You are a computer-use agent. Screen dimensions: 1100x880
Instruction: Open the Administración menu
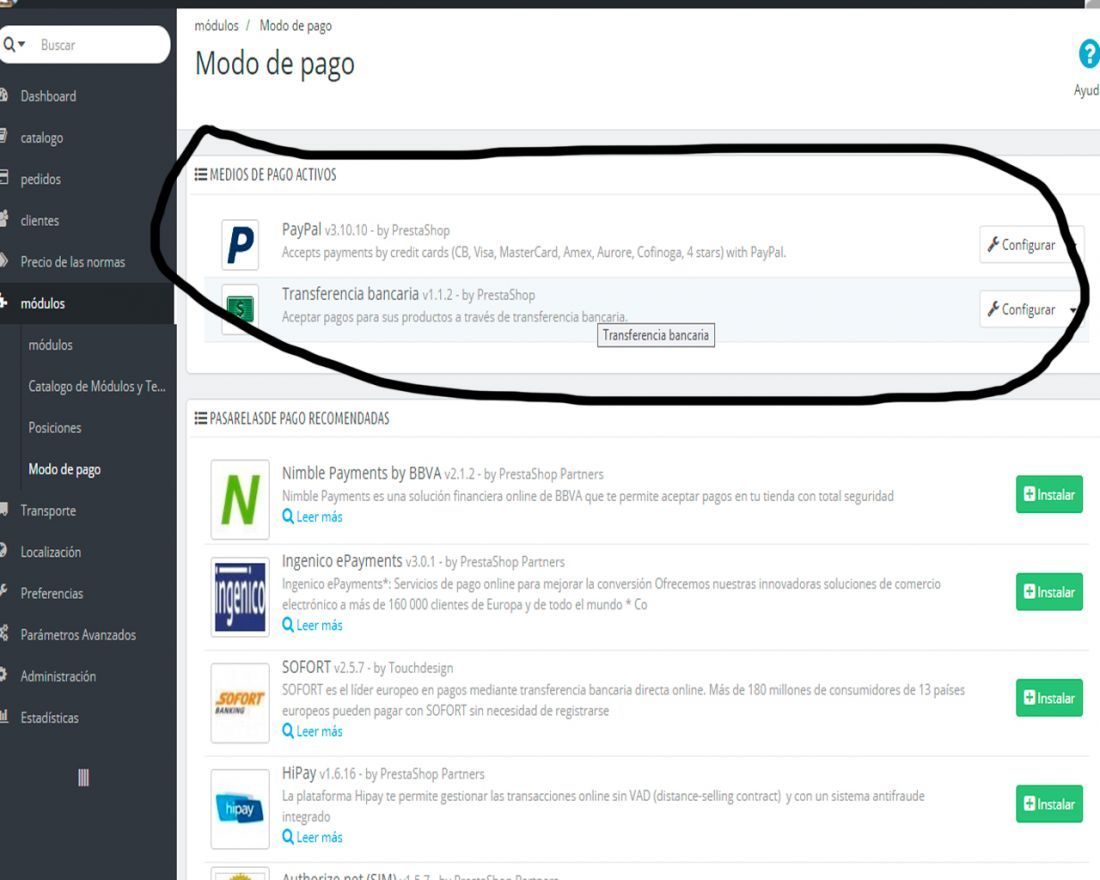pyautogui.click(x=58, y=676)
